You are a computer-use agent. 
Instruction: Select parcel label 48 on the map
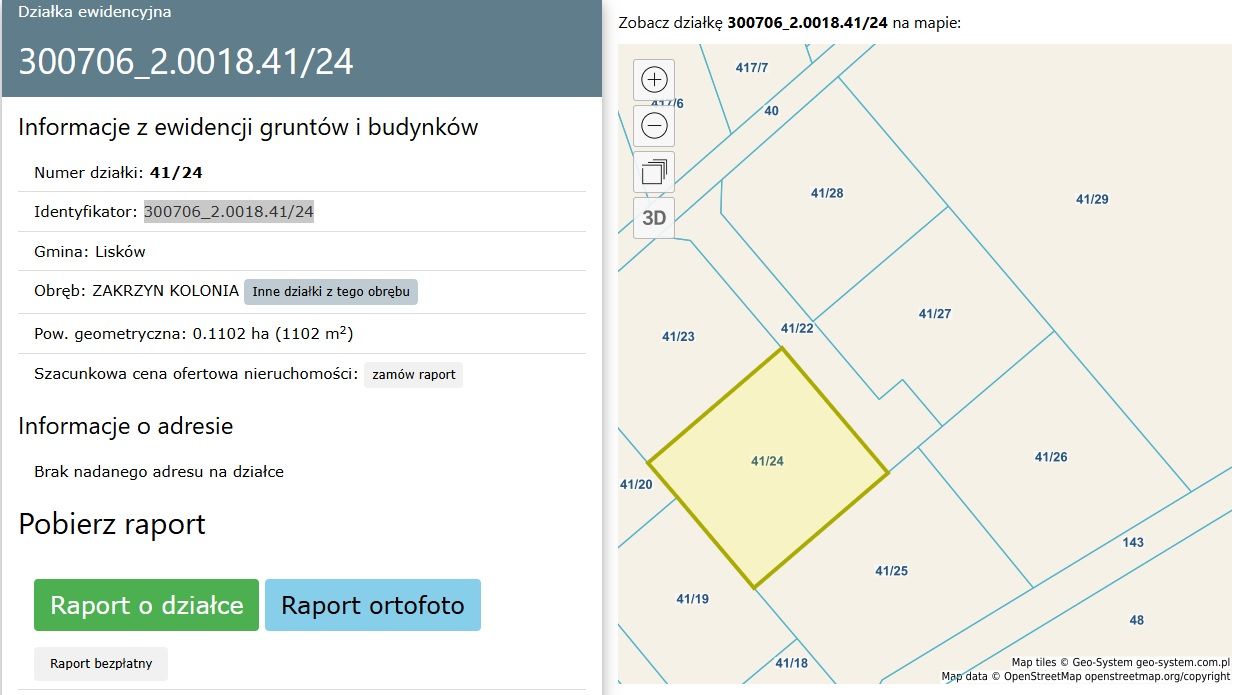1136,620
